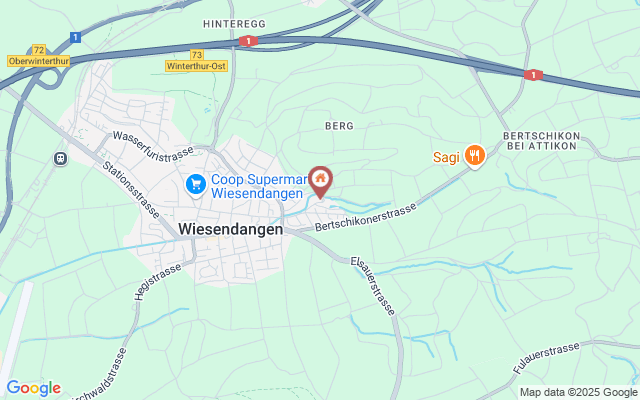
Task: Click the Berg area label
Action: pyautogui.click(x=339, y=126)
